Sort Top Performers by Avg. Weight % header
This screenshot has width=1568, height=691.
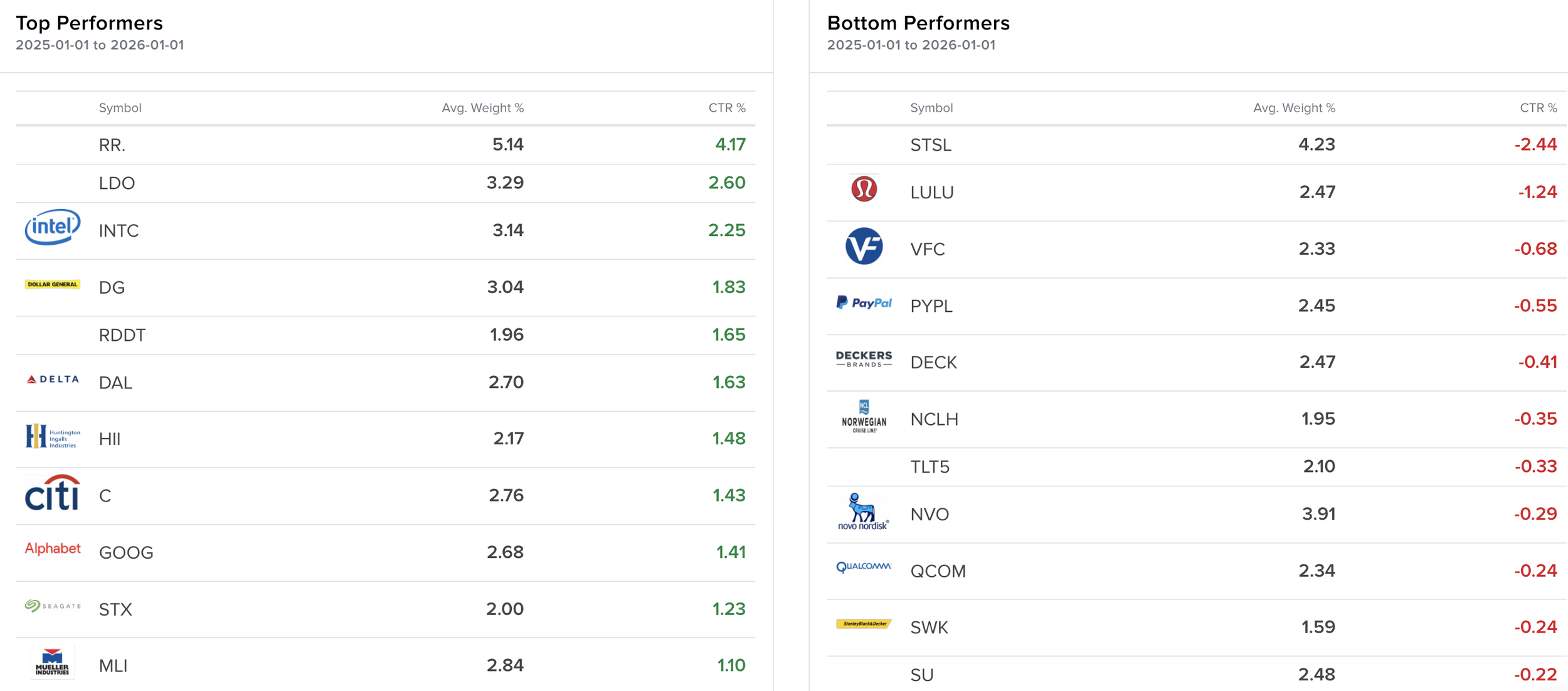click(x=482, y=108)
